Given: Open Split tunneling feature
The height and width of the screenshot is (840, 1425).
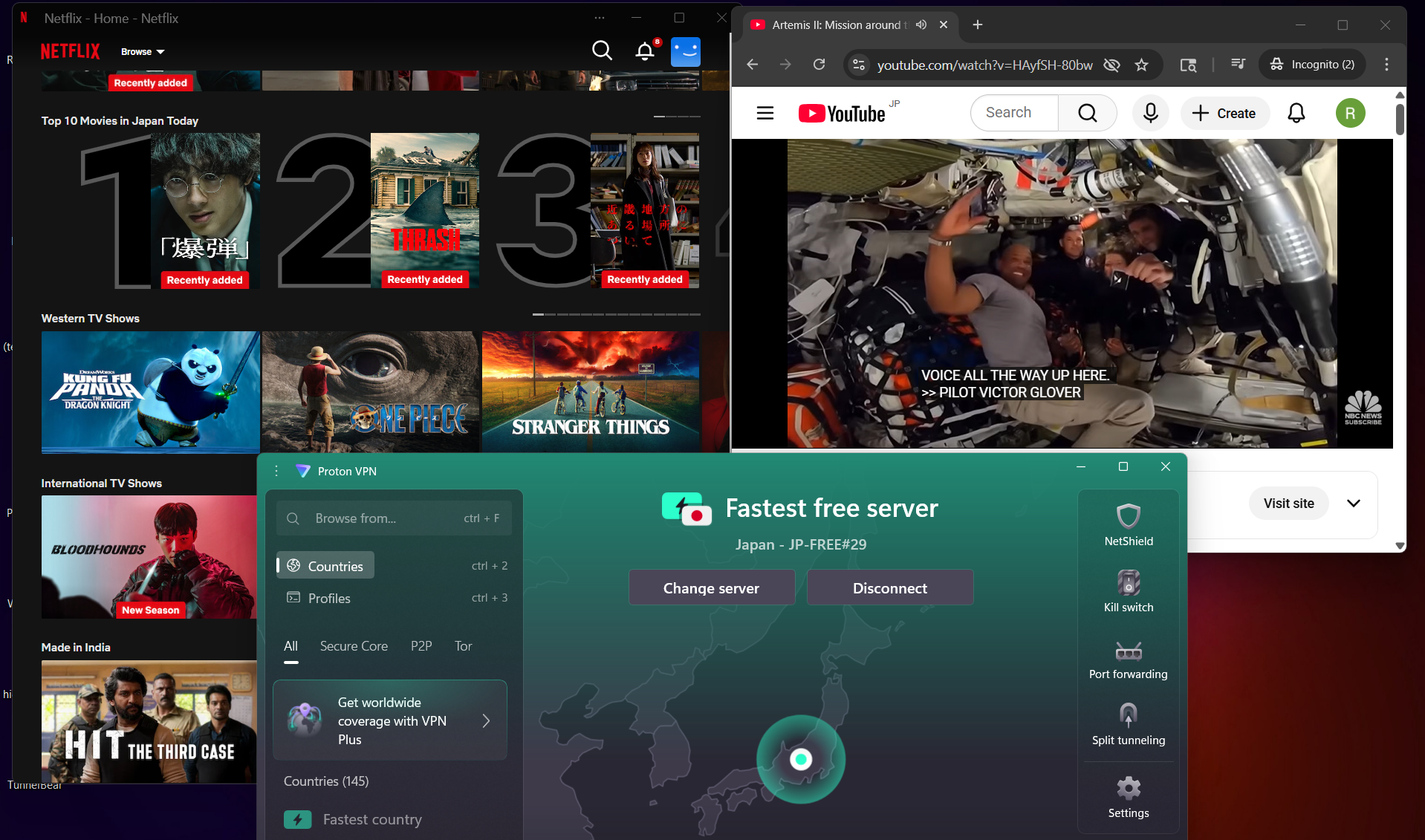Looking at the screenshot, I should [1129, 724].
